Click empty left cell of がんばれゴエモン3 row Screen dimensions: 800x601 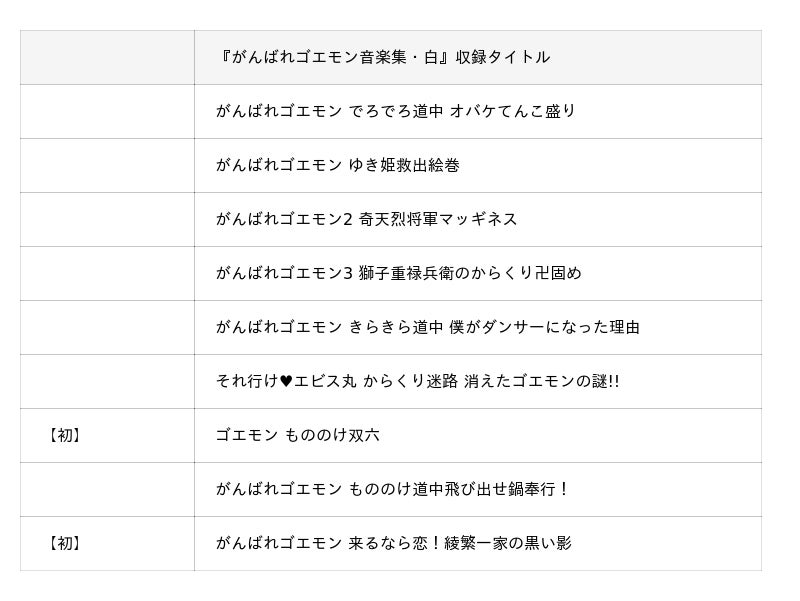107,273
